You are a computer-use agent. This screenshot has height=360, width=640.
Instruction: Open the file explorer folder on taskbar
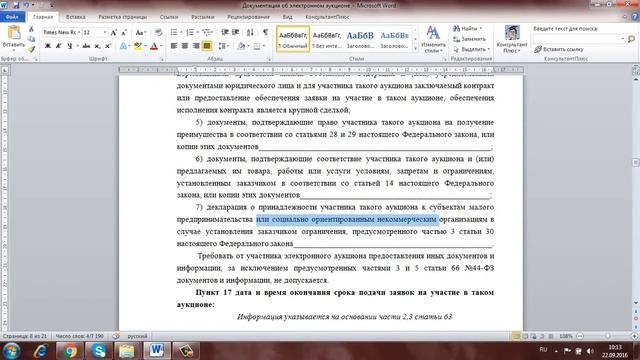pos(127,351)
